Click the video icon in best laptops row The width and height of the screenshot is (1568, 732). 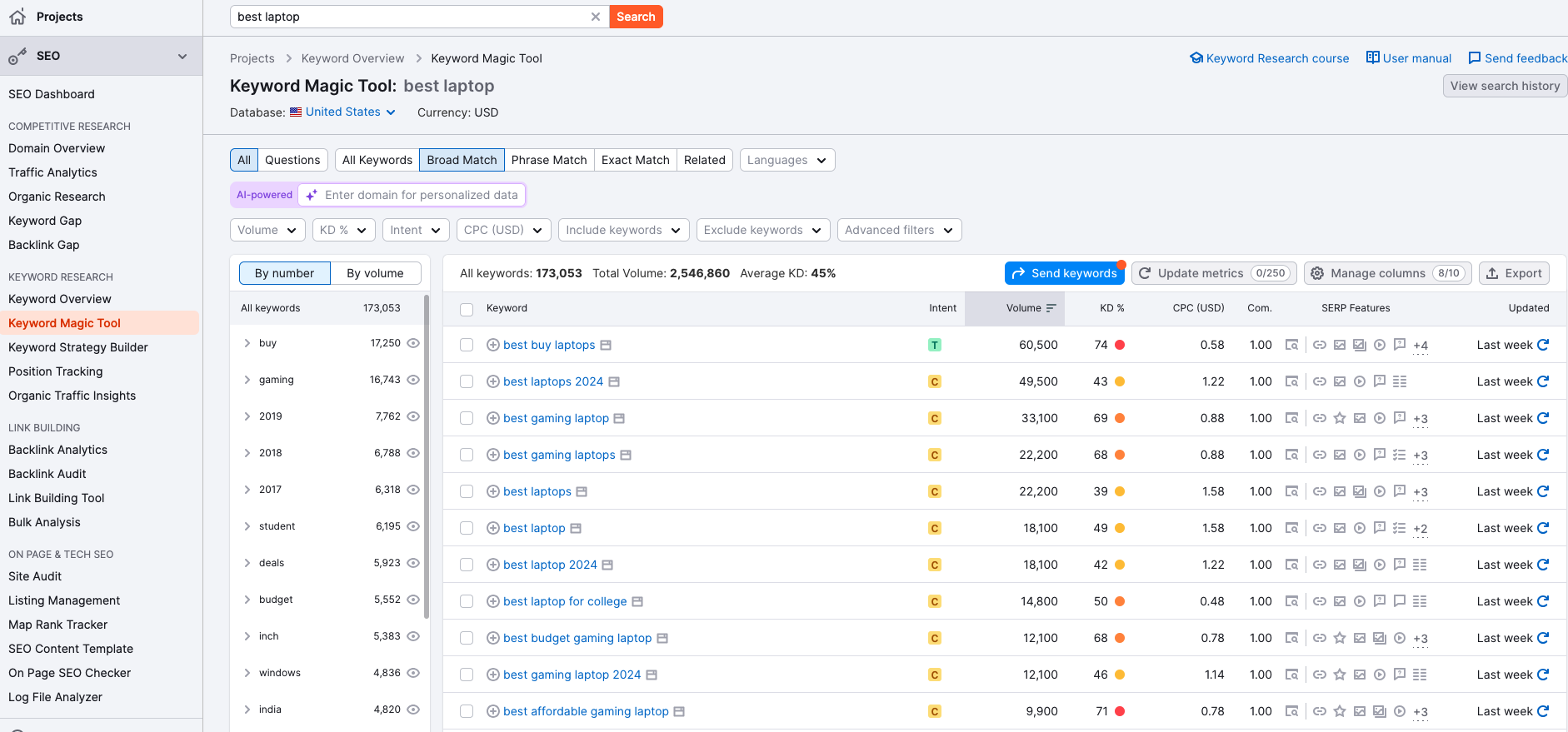1380,491
